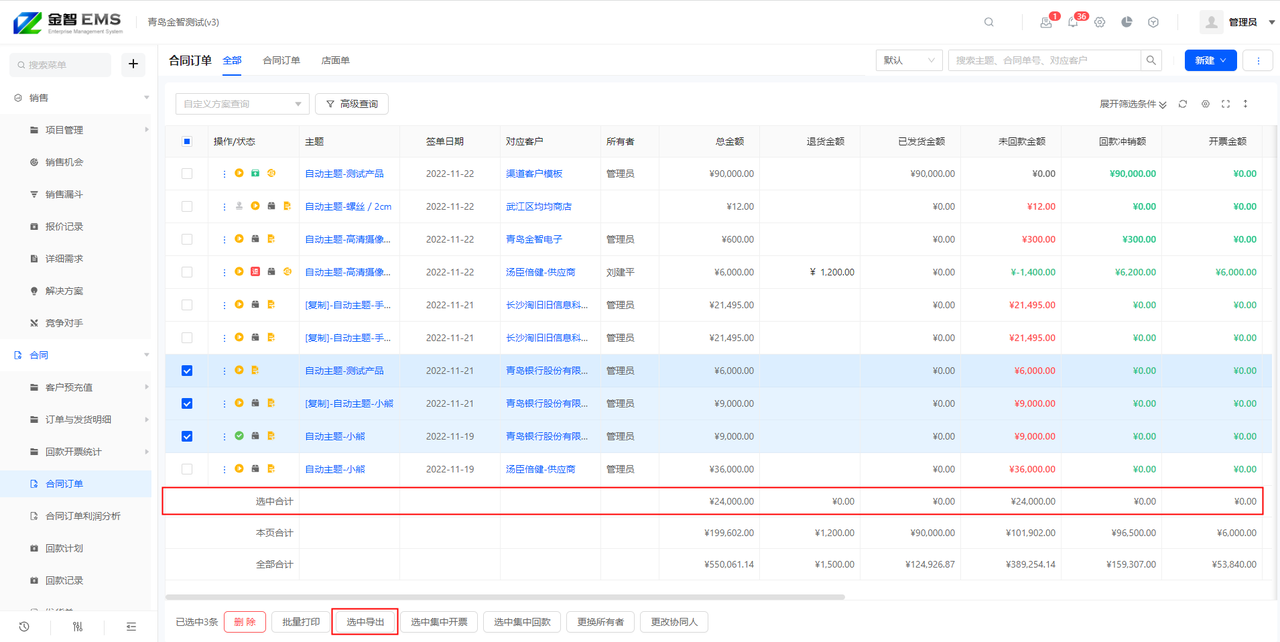Screen dimensions: 1280x642
Task: Toggle the select-all checkbox in table header
Action: click(187, 141)
